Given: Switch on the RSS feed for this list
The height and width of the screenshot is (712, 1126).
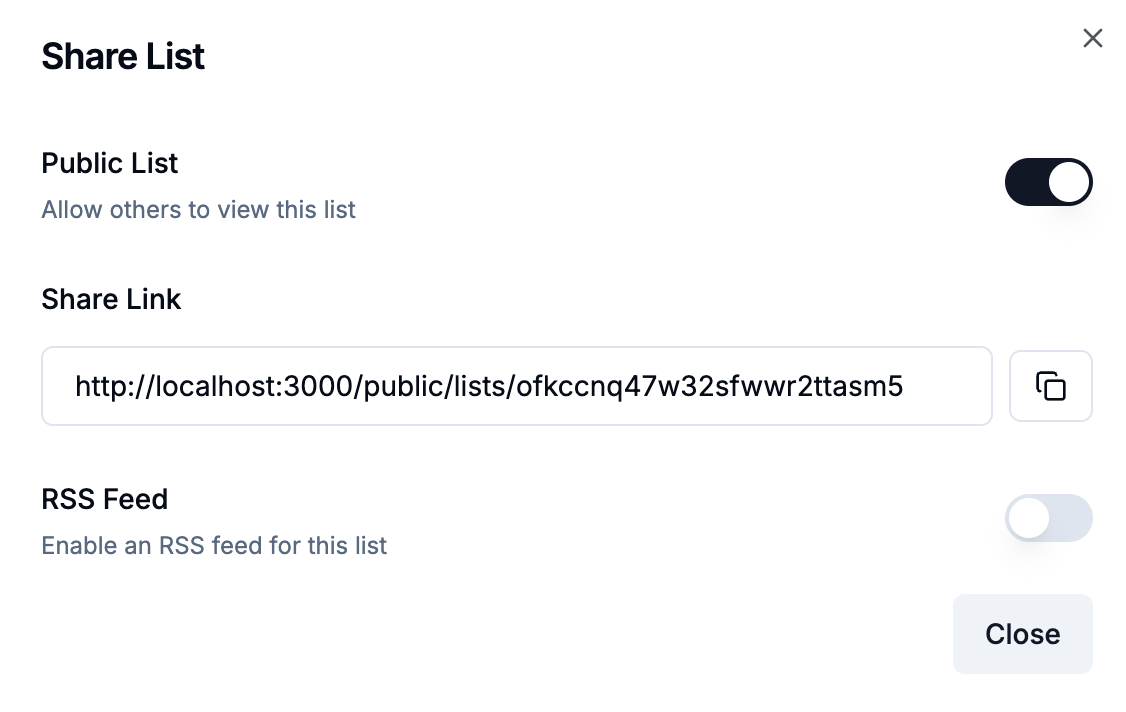Looking at the screenshot, I should pos(1049,518).
